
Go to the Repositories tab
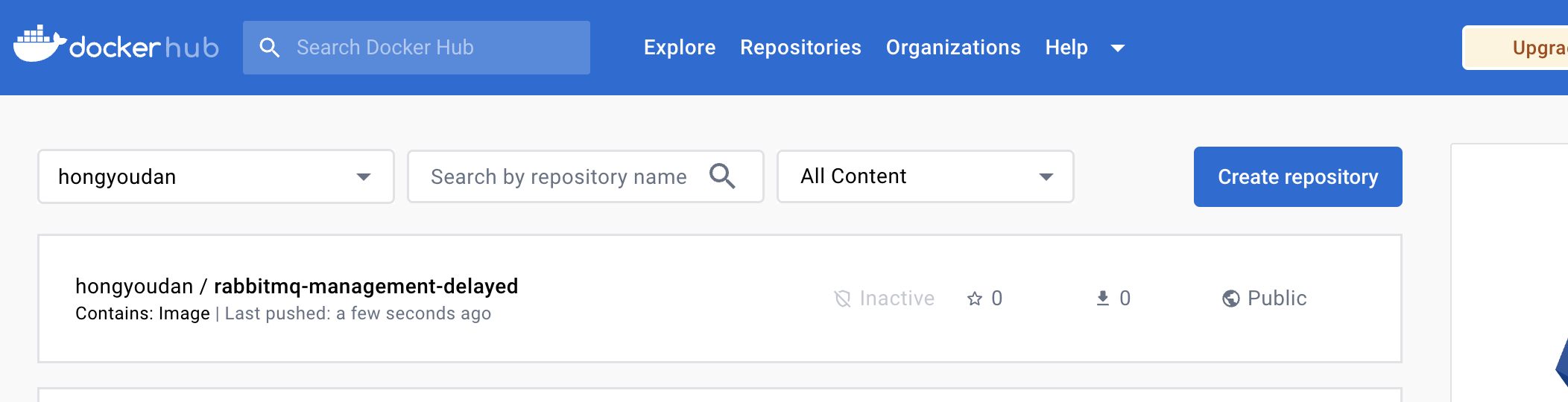[800, 48]
